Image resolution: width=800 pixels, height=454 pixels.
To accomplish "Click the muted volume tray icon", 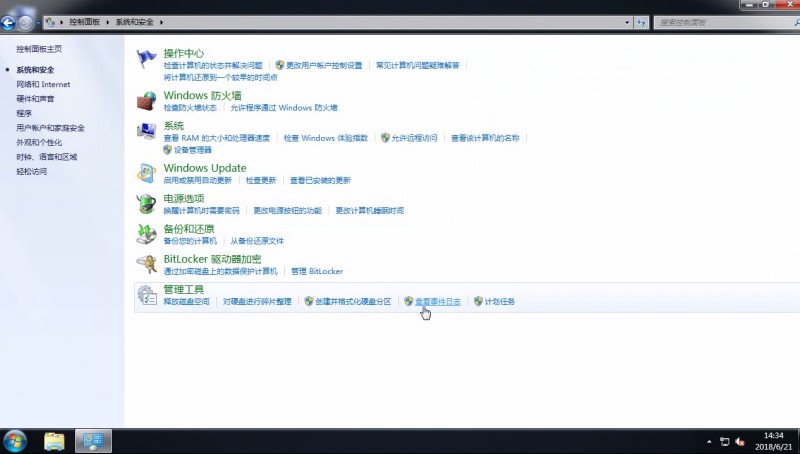I will 740,442.
